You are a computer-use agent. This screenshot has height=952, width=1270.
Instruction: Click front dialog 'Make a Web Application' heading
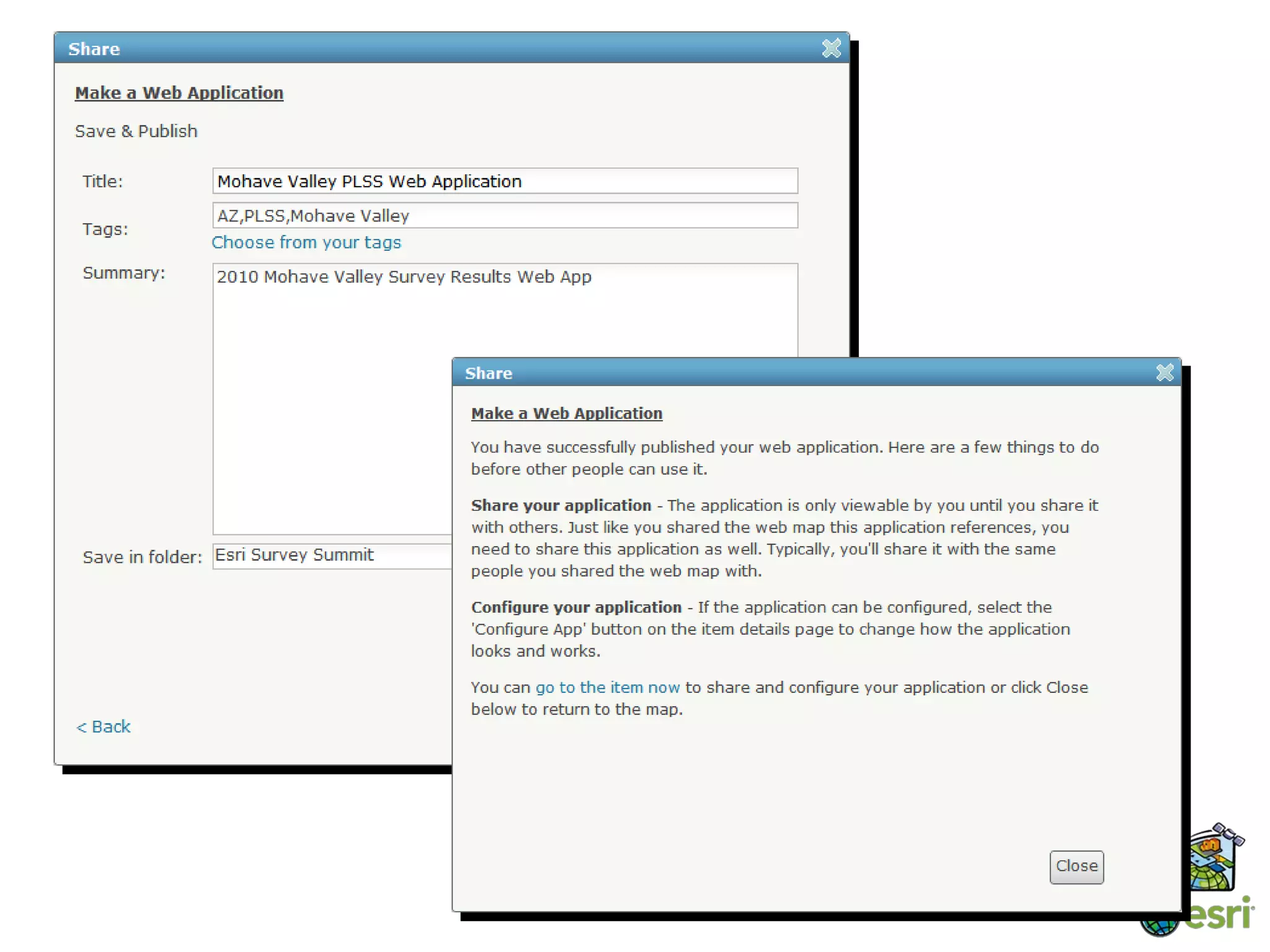[x=566, y=413]
